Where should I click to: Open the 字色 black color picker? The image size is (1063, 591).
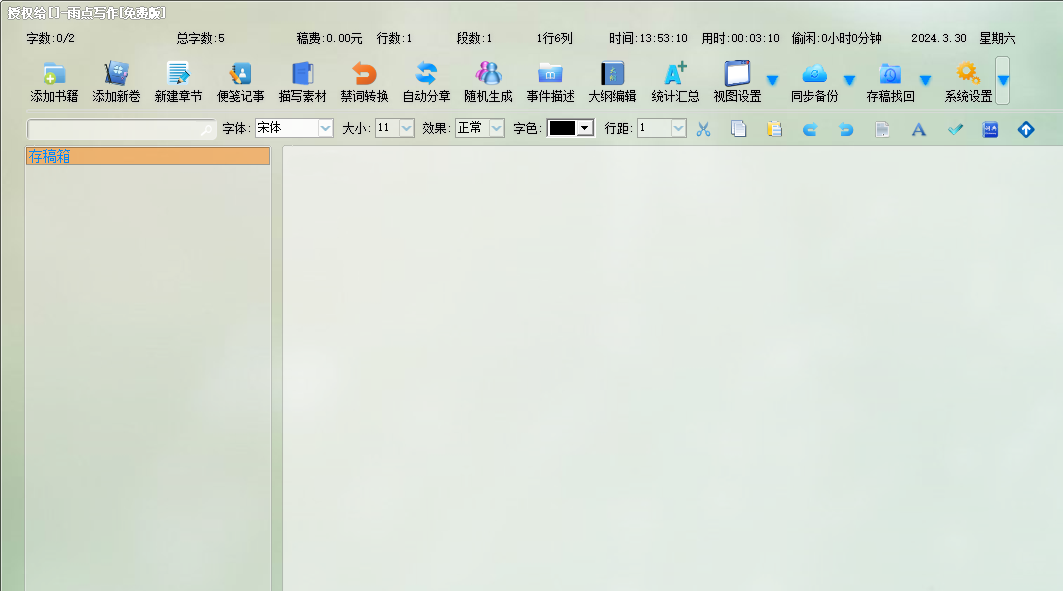click(x=571, y=128)
